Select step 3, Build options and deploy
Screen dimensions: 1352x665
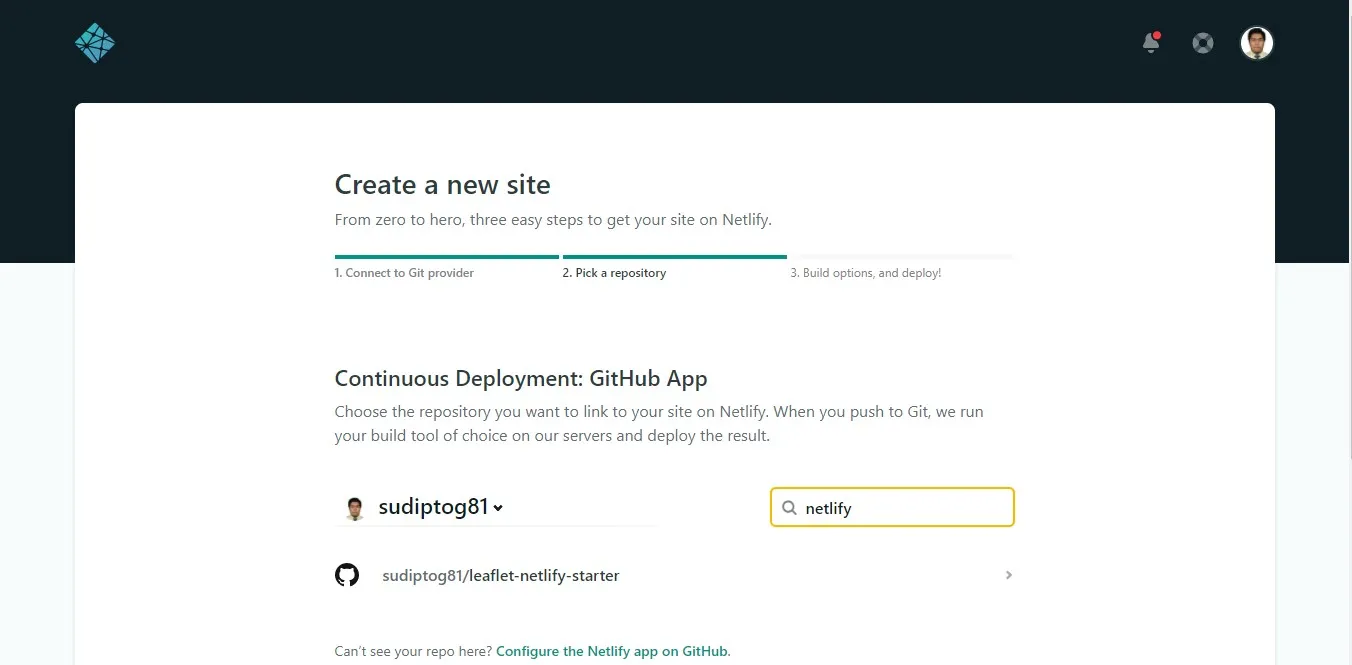(x=865, y=272)
